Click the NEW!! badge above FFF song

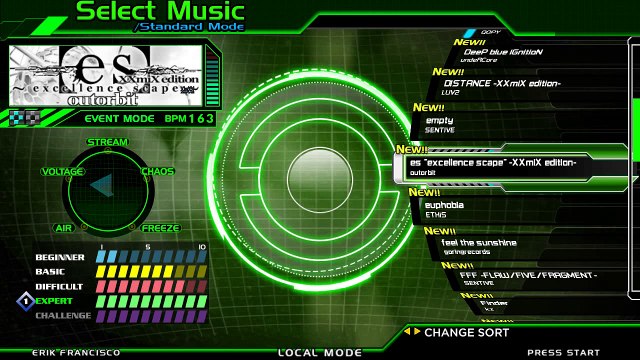click(x=457, y=265)
